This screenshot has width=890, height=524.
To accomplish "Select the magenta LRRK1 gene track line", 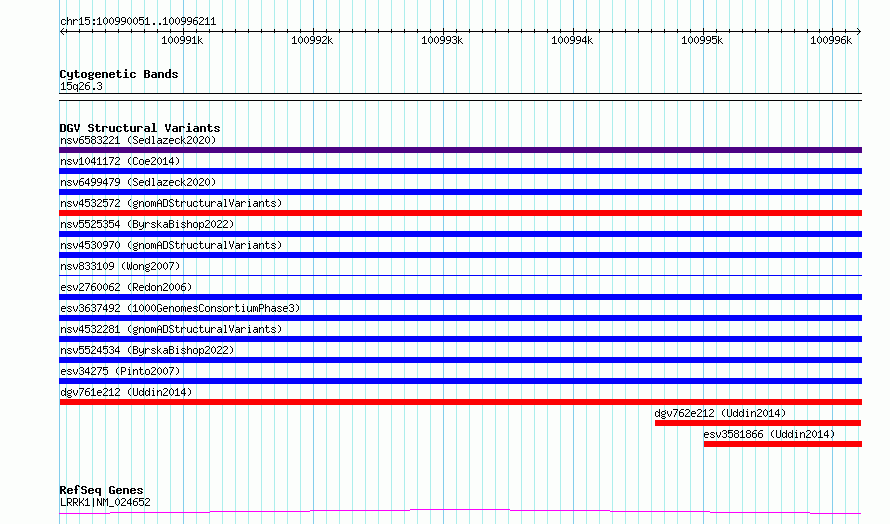I will pyautogui.click(x=460, y=512).
